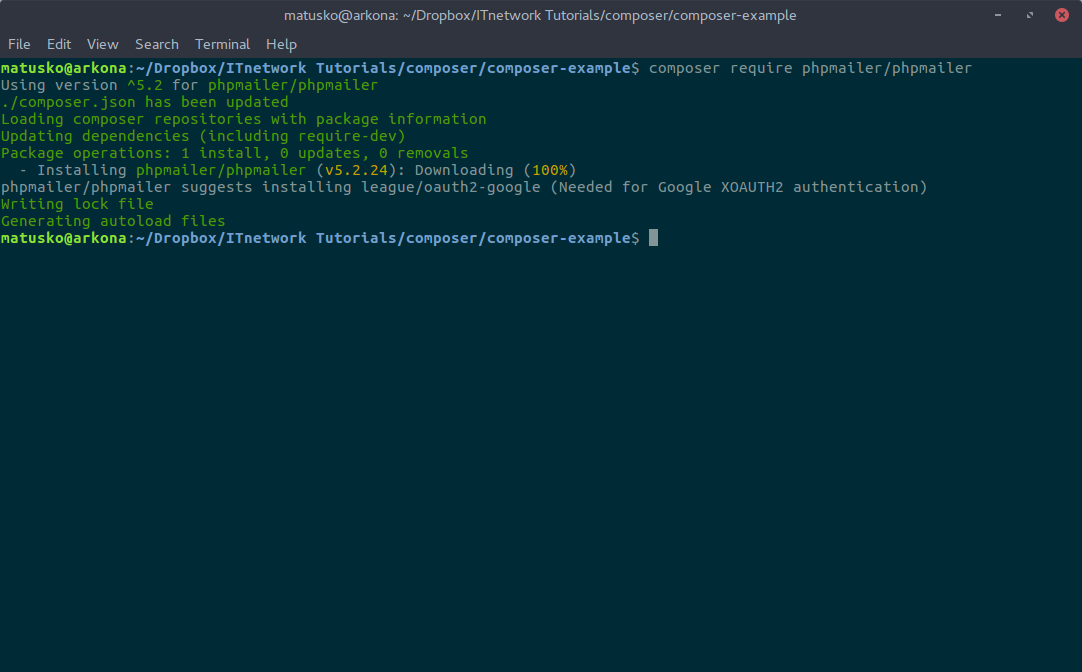Viewport: 1082px width, 672px height.
Task: Click the Writing lock file line
Action: point(76,203)
